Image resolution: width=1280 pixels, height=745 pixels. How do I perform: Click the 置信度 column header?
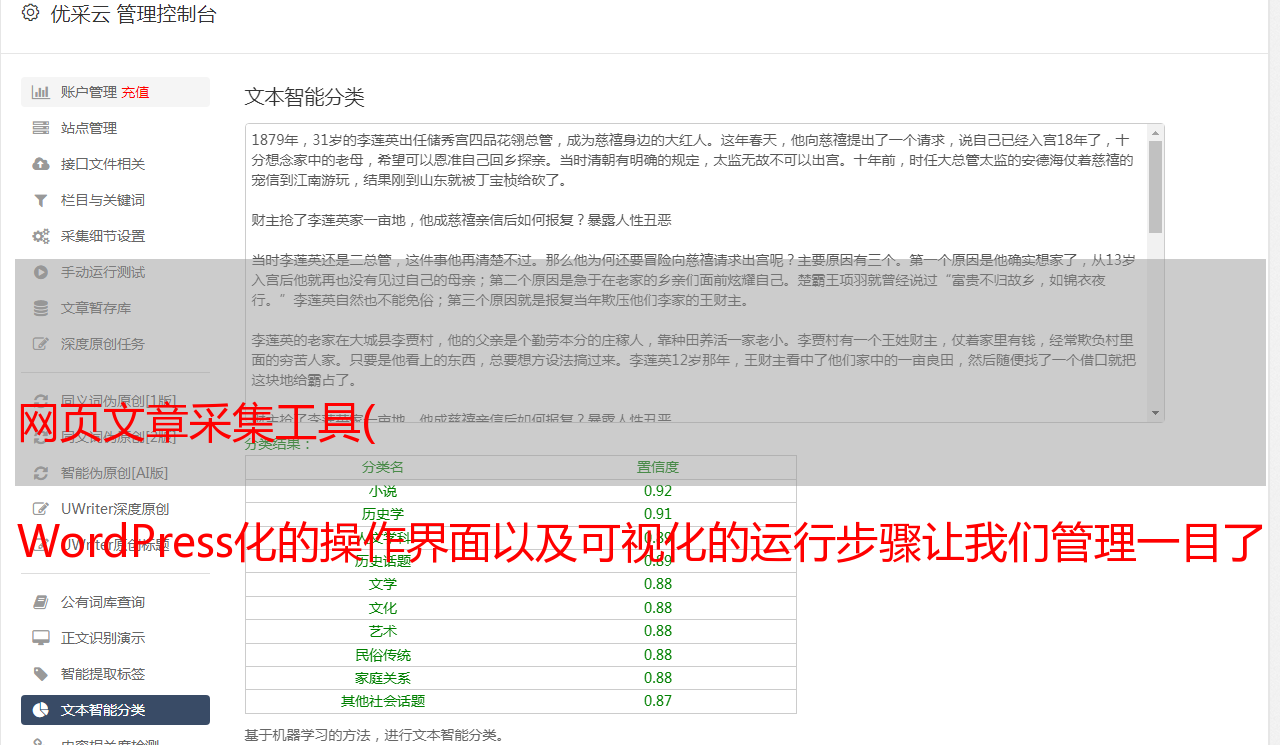(658, 467)
